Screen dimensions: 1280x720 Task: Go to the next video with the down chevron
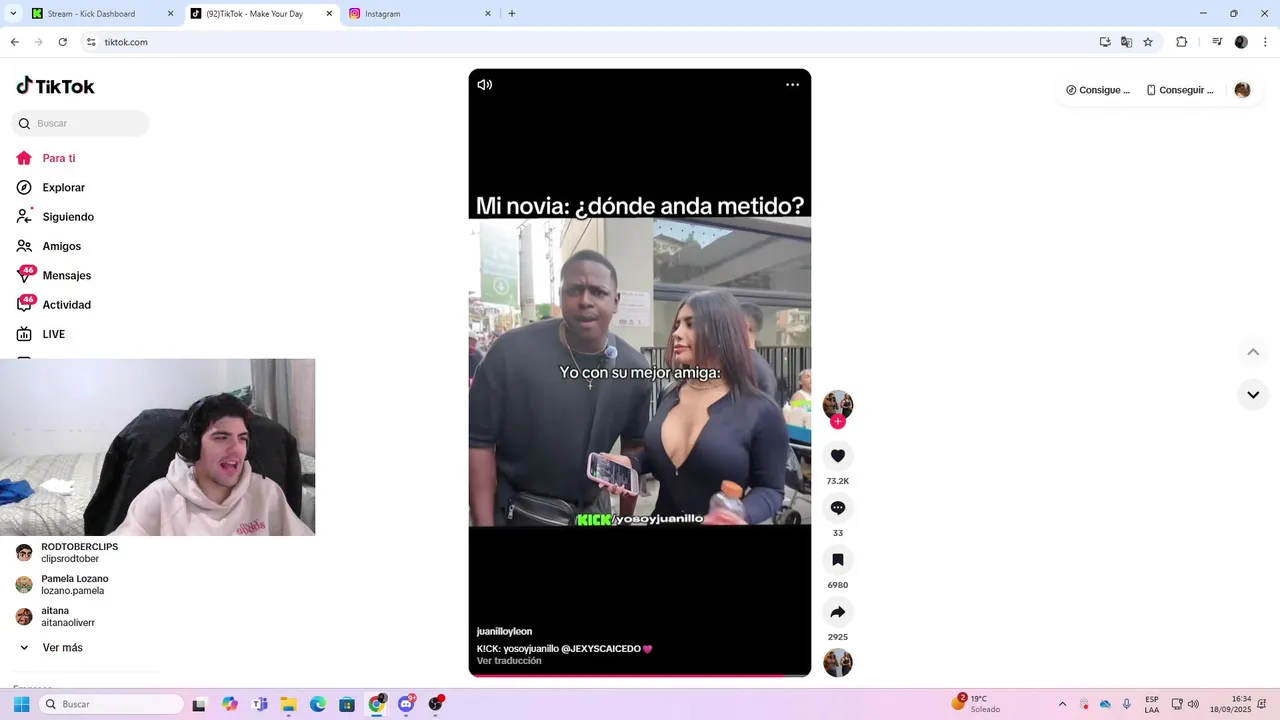pos(1253,395)
